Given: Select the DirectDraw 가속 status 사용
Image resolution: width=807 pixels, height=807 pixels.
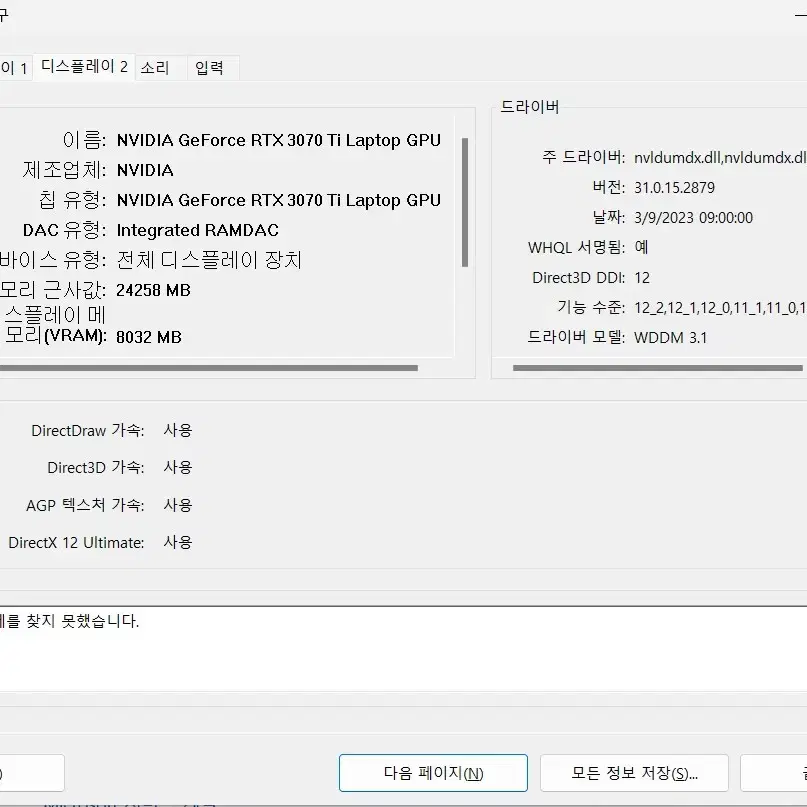Looking at the screenshot, I should point(178,430).
